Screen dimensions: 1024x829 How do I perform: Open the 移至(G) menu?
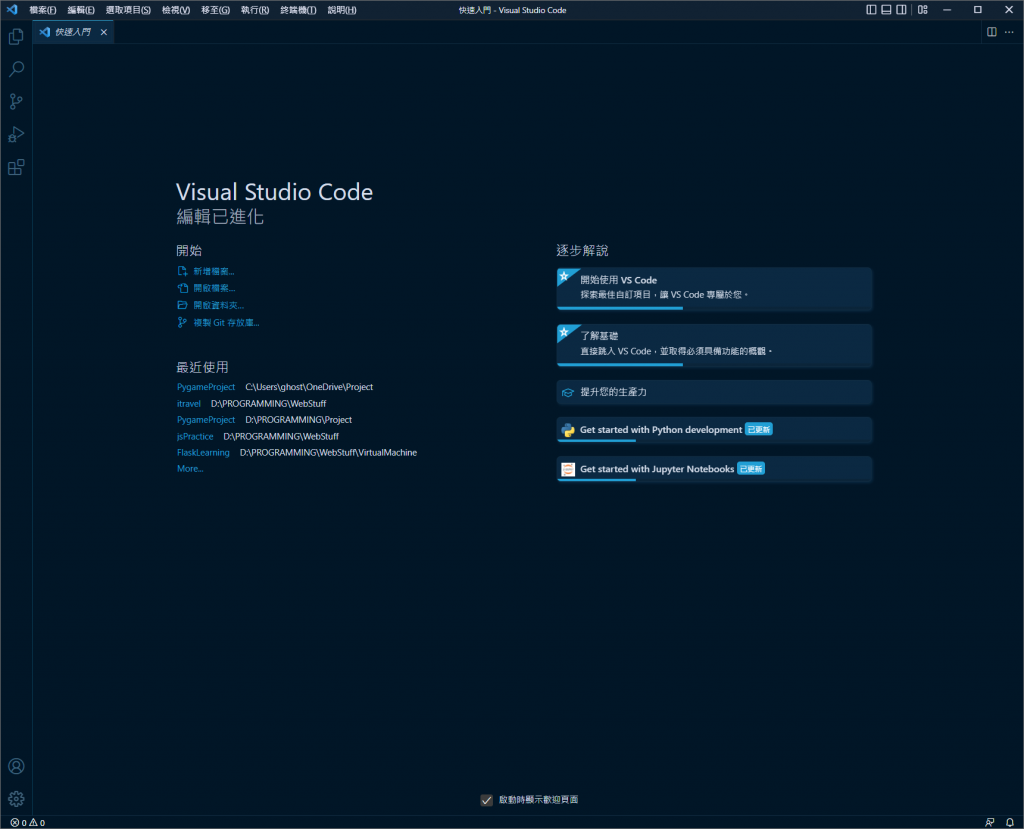click(x=215, y=10)
